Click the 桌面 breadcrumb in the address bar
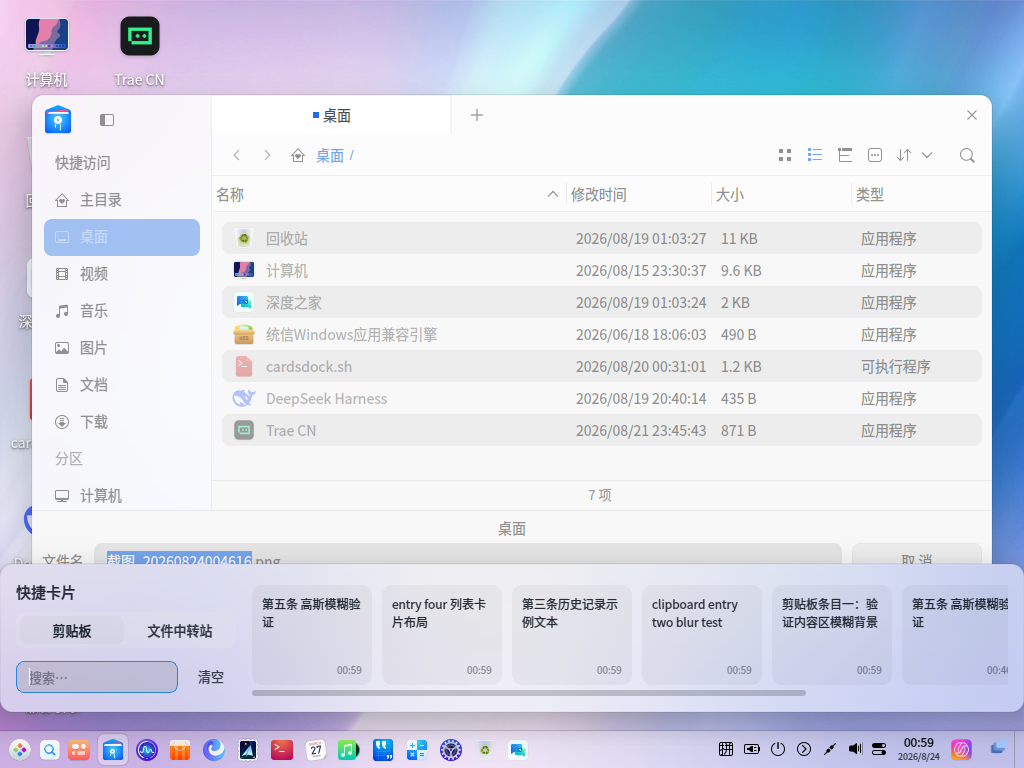Viewport: 1024px width, 768px height. (330, 155)
